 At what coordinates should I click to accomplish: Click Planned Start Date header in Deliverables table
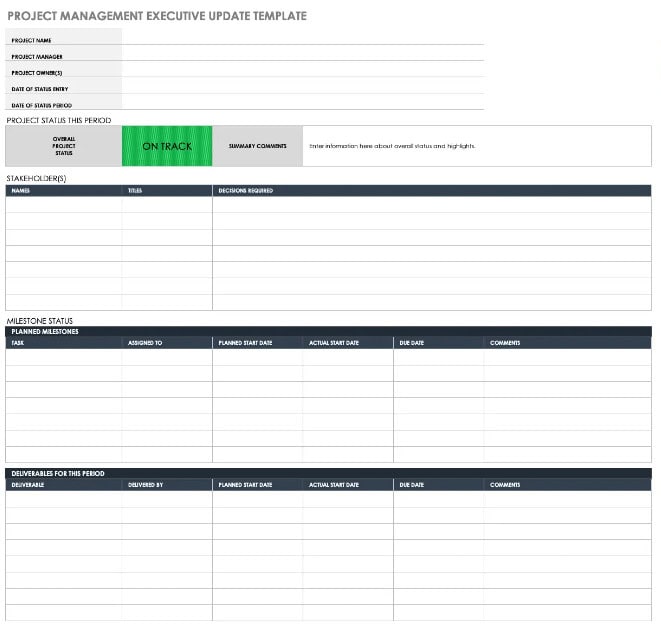pyautogui.click(x=257, y=485)
